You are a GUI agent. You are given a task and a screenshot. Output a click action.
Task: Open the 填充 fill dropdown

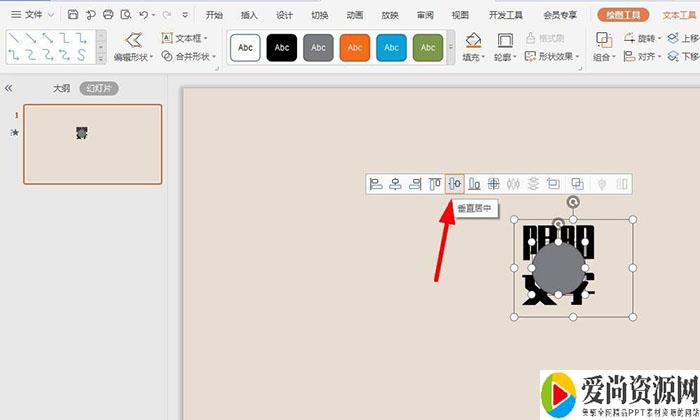click(473, 47)
